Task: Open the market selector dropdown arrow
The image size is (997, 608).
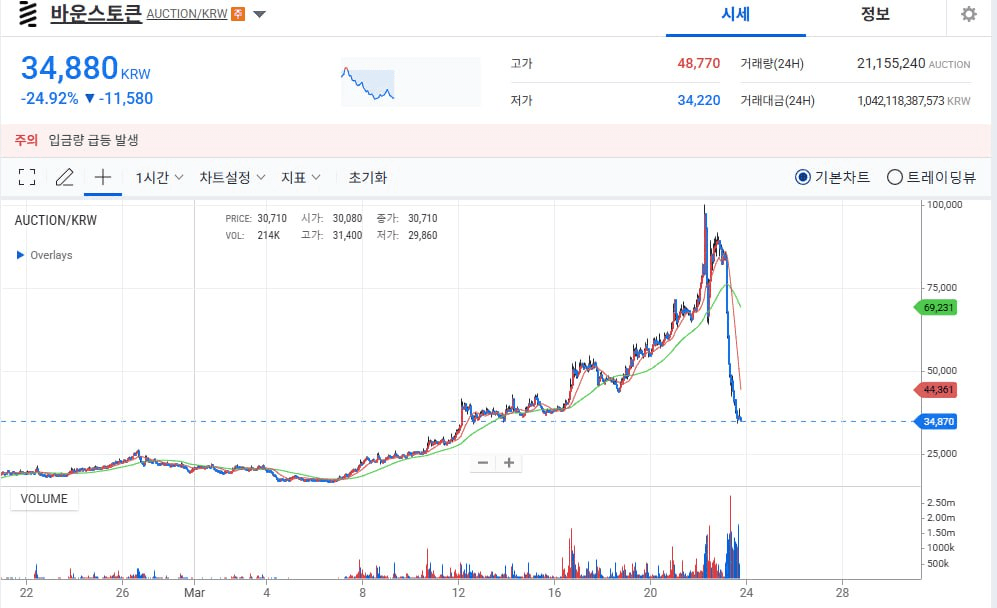Action: pos(259,14)
